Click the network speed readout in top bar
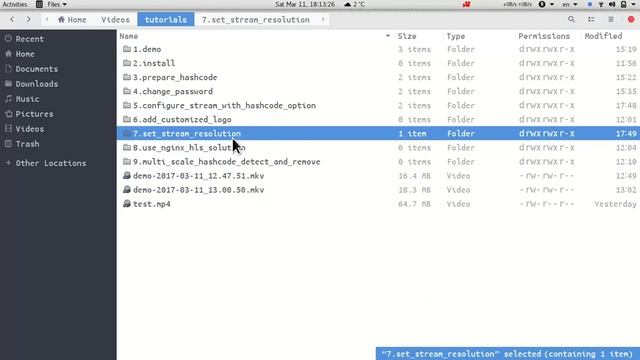This screenshot has height=360, width=640. click(517, 4)
